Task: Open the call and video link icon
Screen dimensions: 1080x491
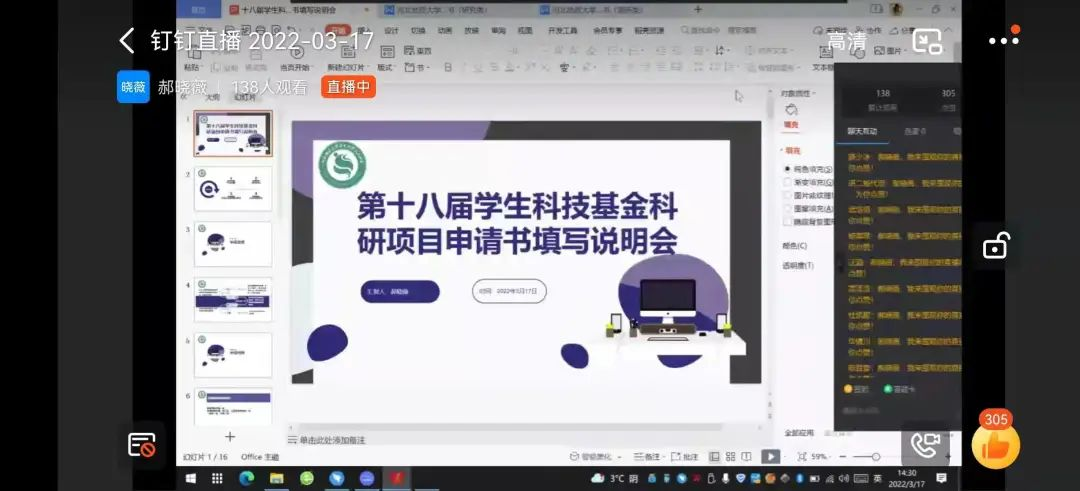Action: coord(924,445)
